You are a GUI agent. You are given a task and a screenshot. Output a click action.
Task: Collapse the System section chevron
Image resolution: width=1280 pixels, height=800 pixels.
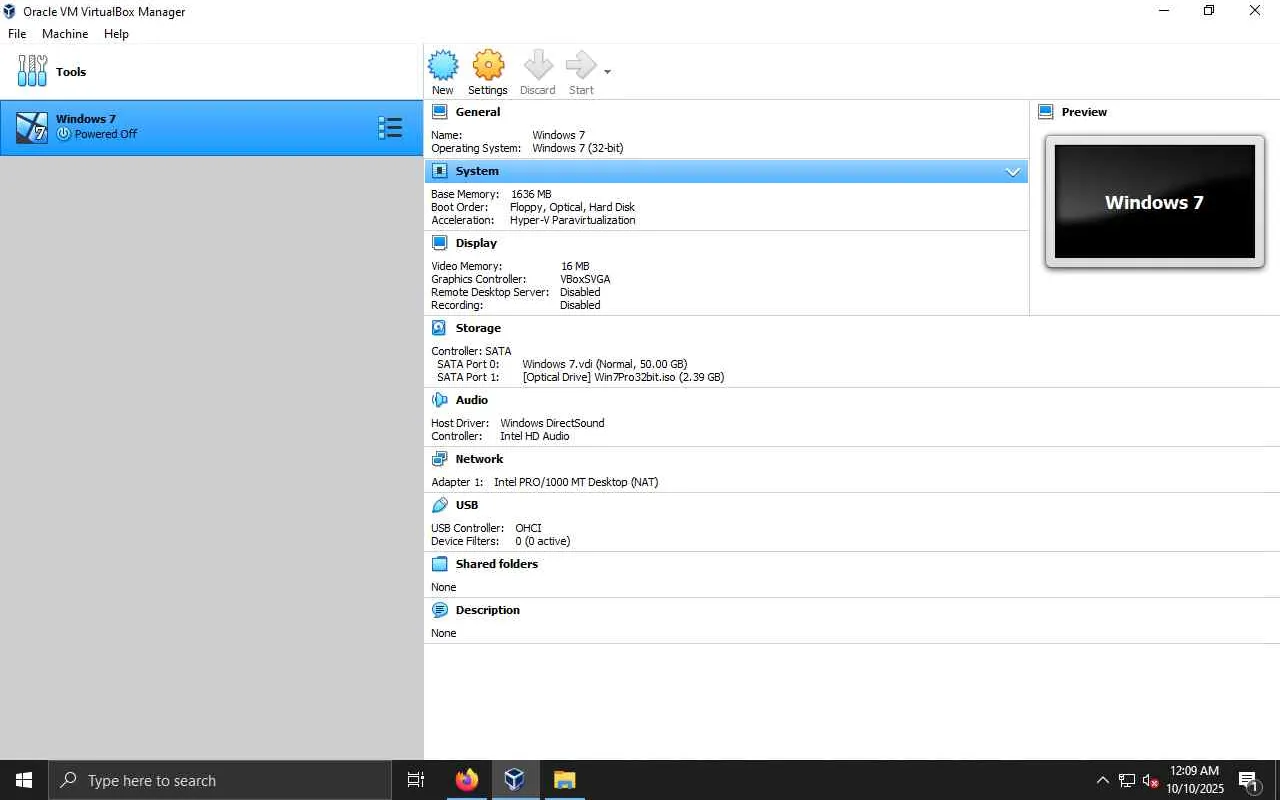pyautogui.click(x=1013, y=172)
